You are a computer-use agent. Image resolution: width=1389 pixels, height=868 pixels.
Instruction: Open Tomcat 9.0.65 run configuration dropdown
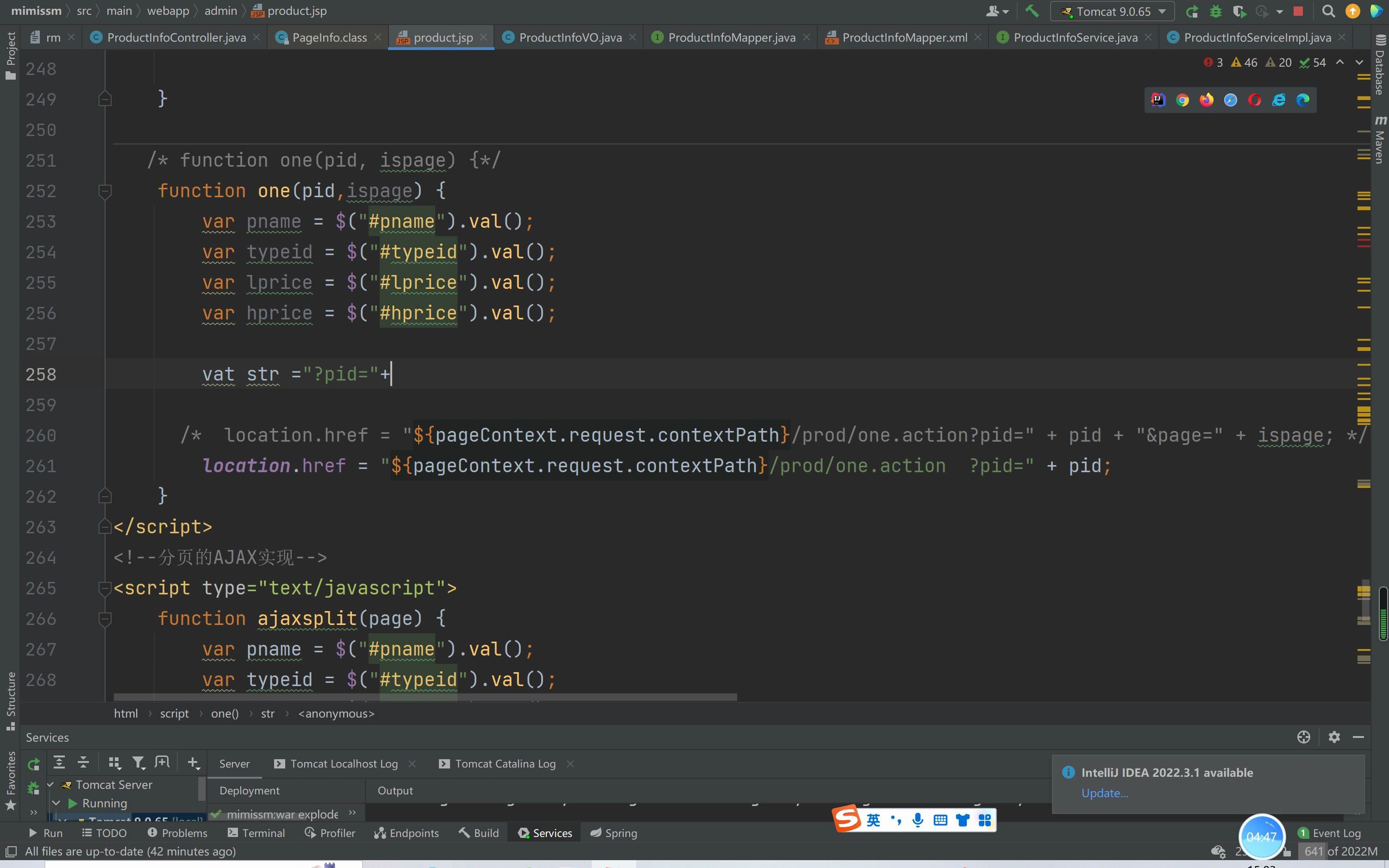point(1112,12)
